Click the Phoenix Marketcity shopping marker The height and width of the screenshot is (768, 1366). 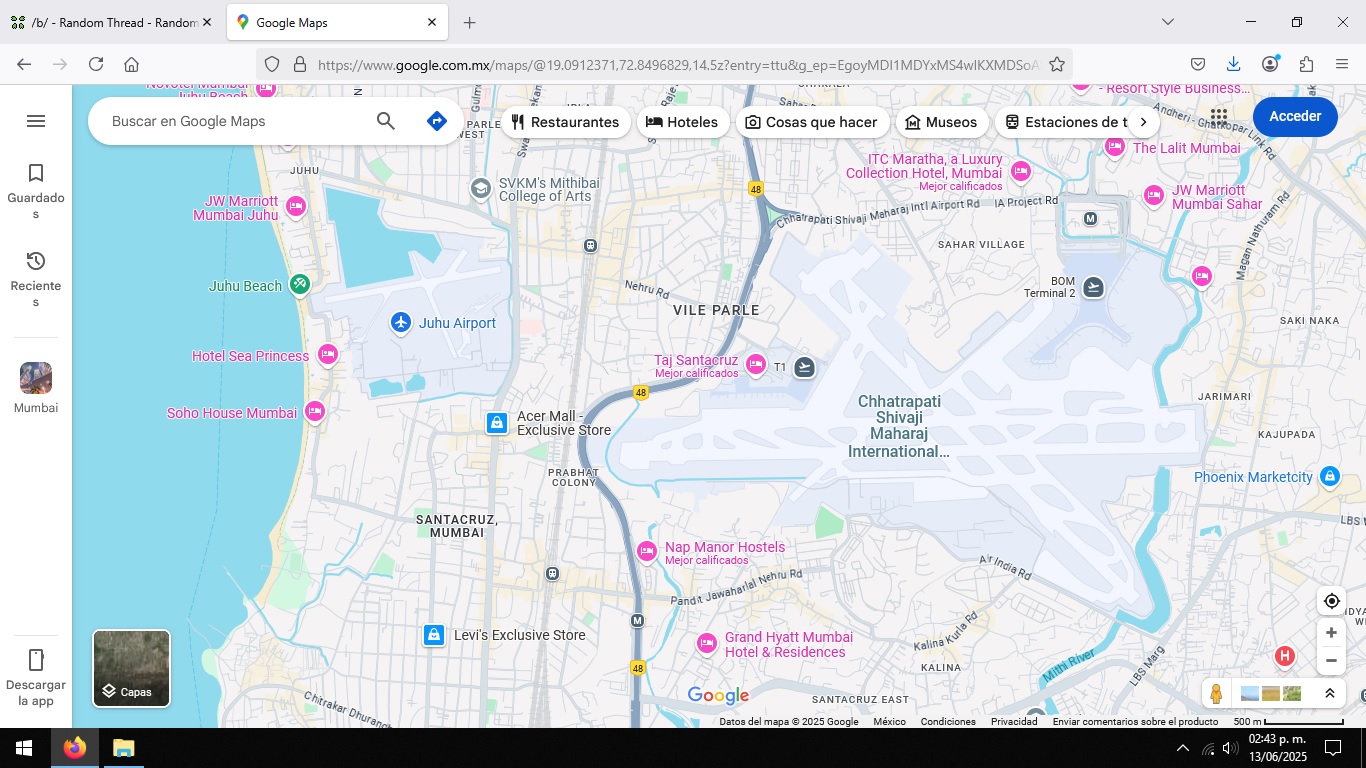(x=1329, y=477)
